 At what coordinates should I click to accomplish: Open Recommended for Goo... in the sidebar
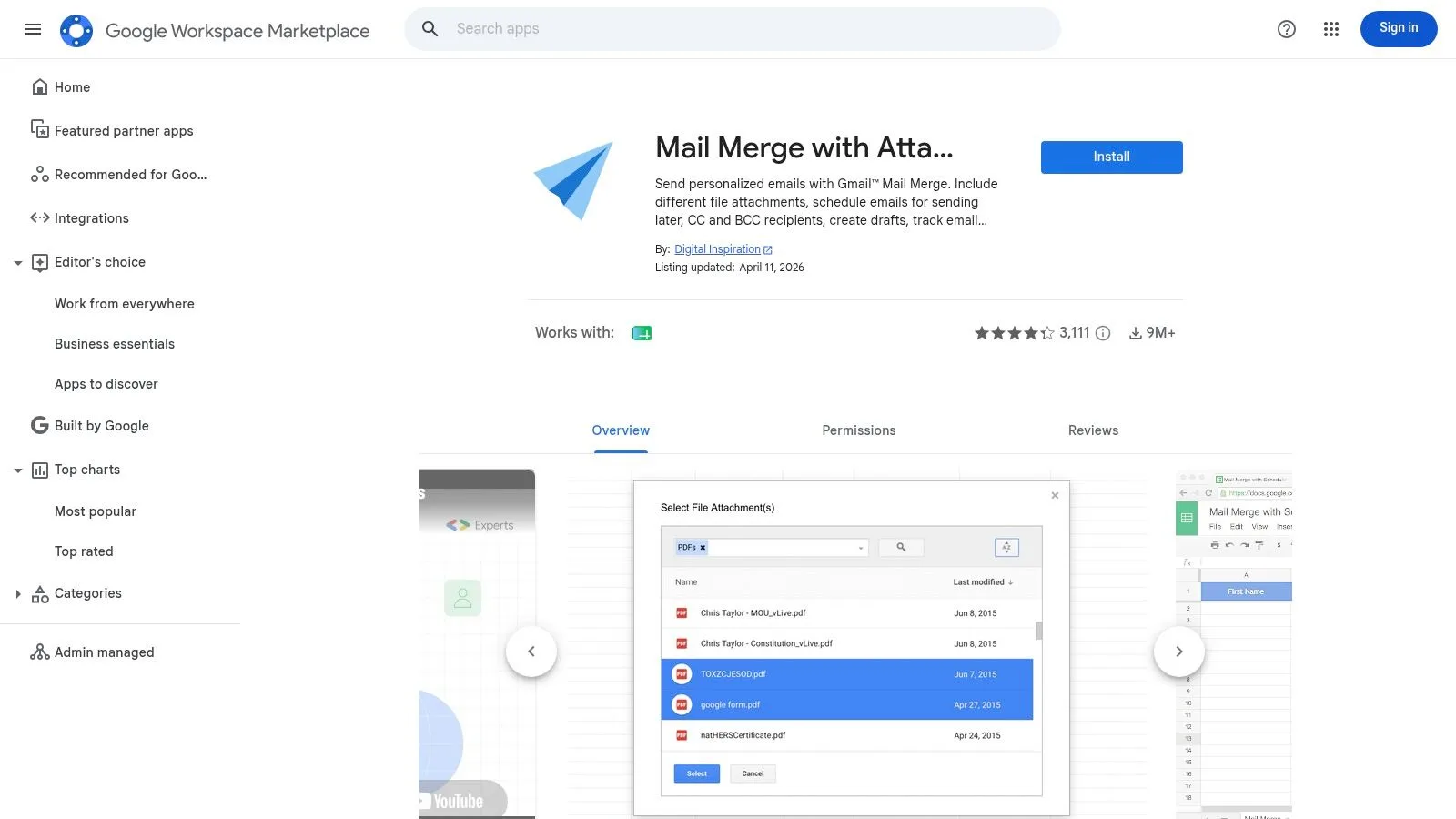click(x=131, y=175)
